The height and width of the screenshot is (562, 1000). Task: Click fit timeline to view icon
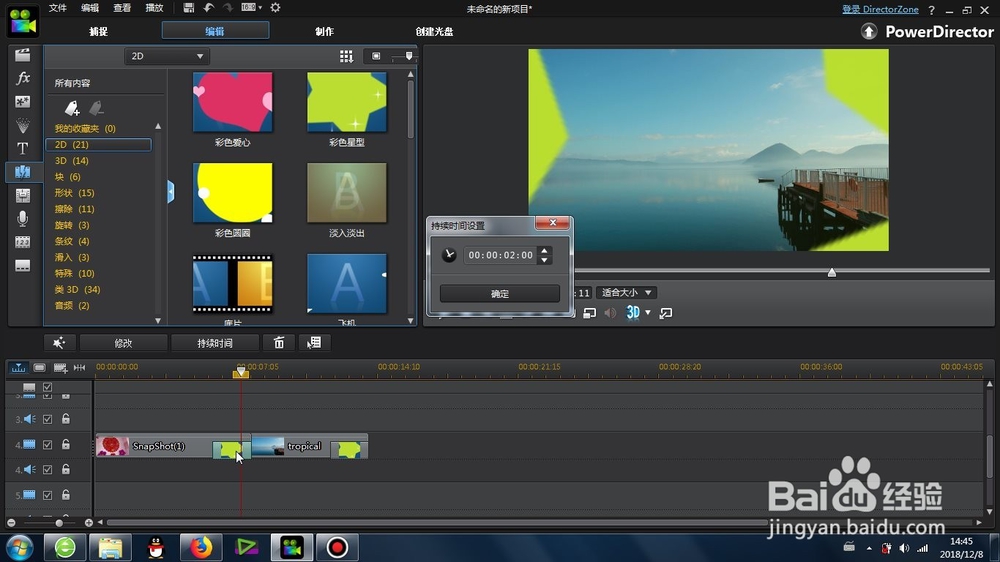pos(79,367)
